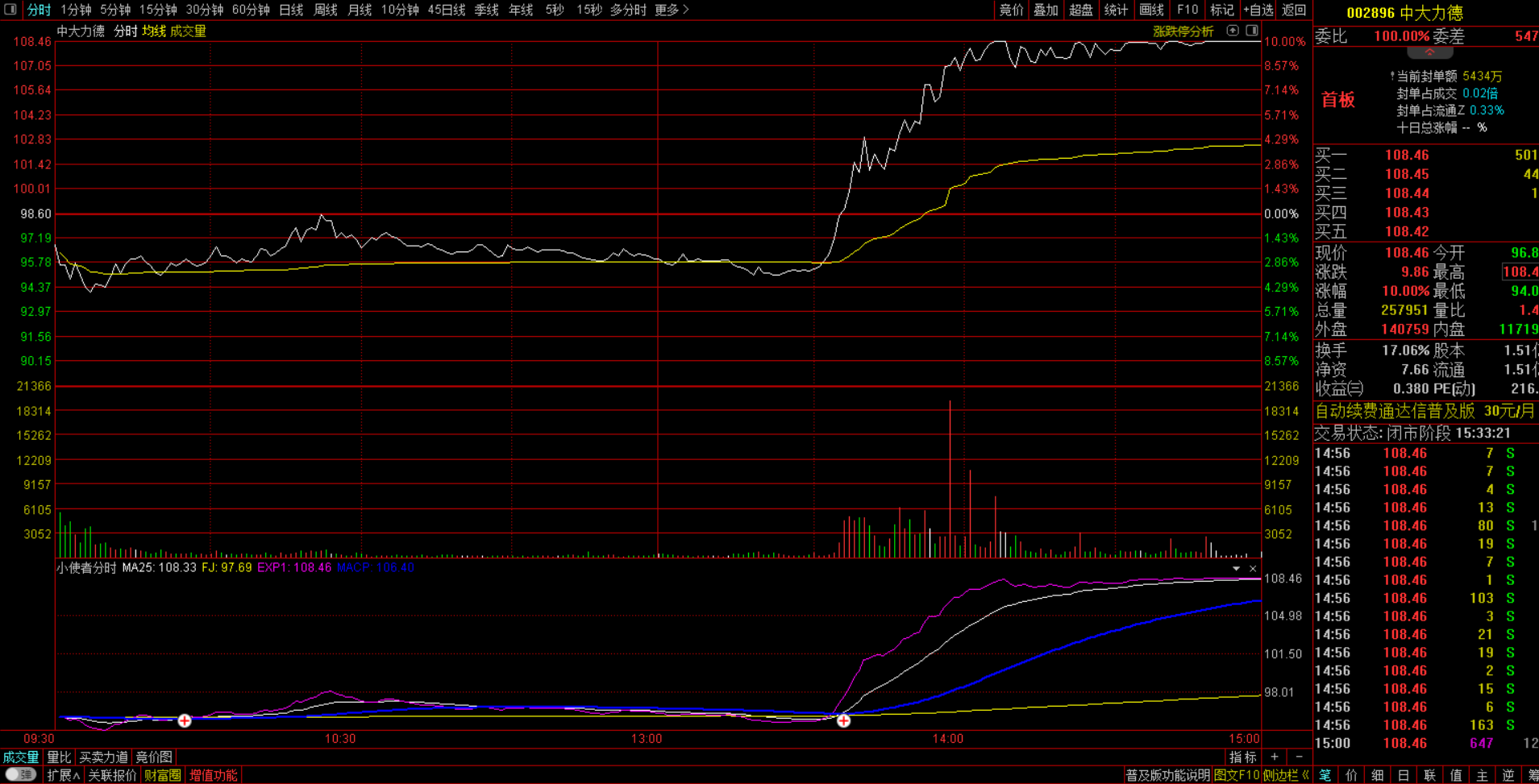Image resolution: width=1539 pixels, height=784 pixels.
Task: Open the 财富圈 section
Action: click(163, 775)
